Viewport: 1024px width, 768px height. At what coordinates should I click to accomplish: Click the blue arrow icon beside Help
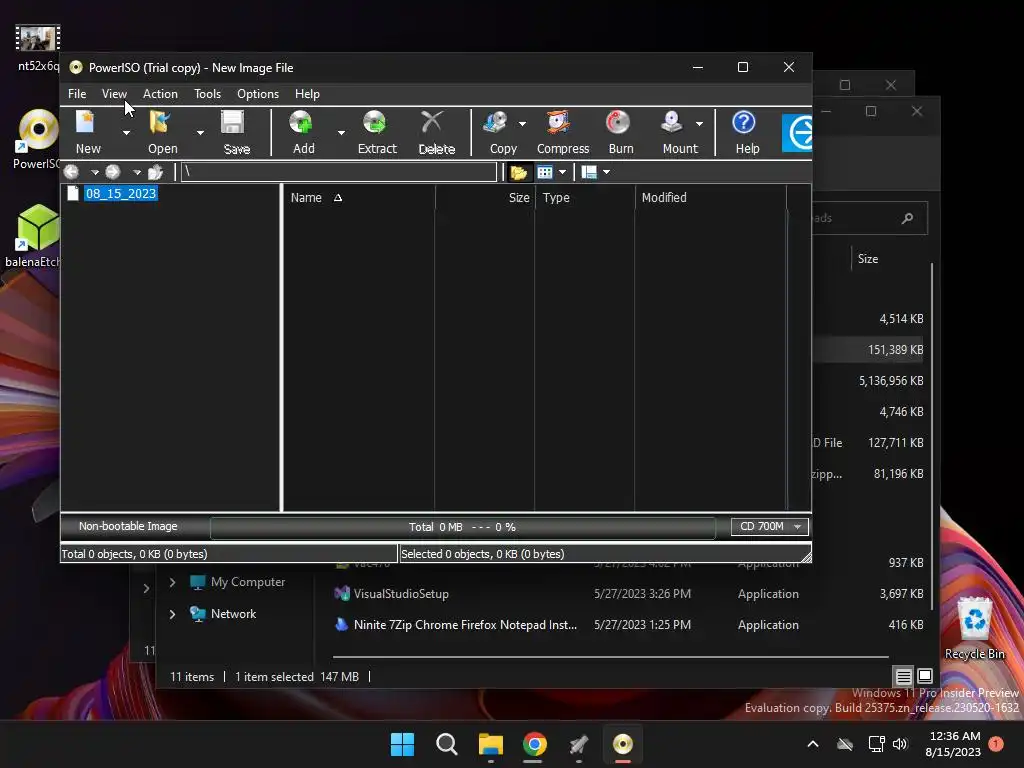[797, 133]
